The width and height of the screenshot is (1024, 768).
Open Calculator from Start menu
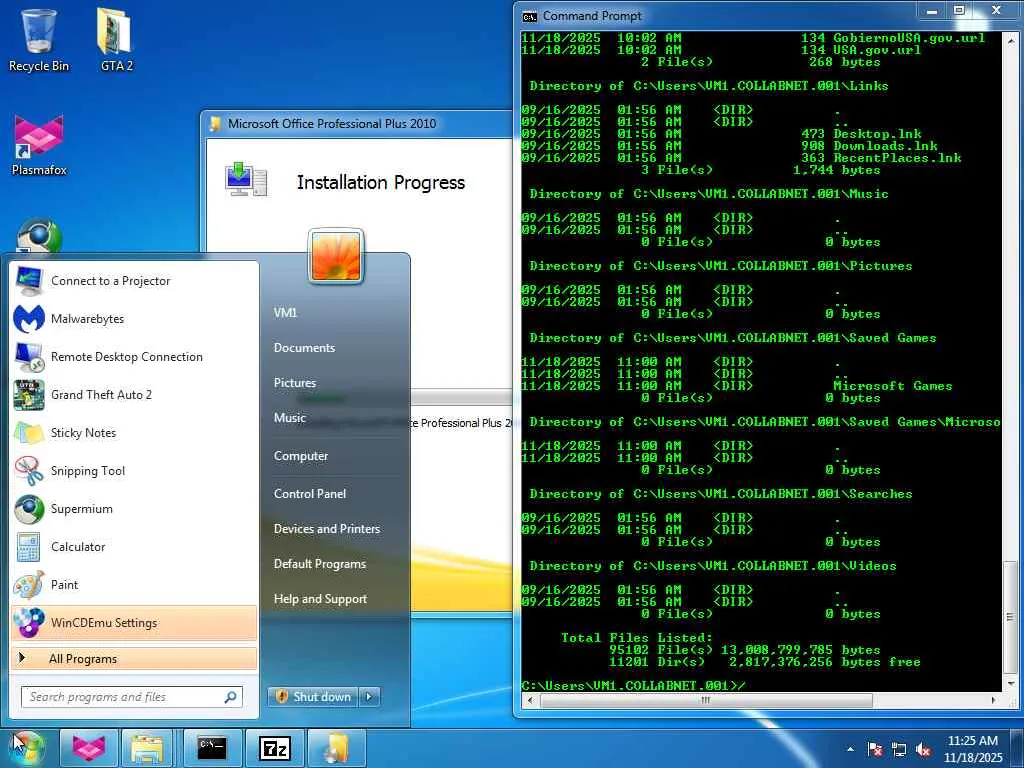pyautogui.click(x=134, y=547)
